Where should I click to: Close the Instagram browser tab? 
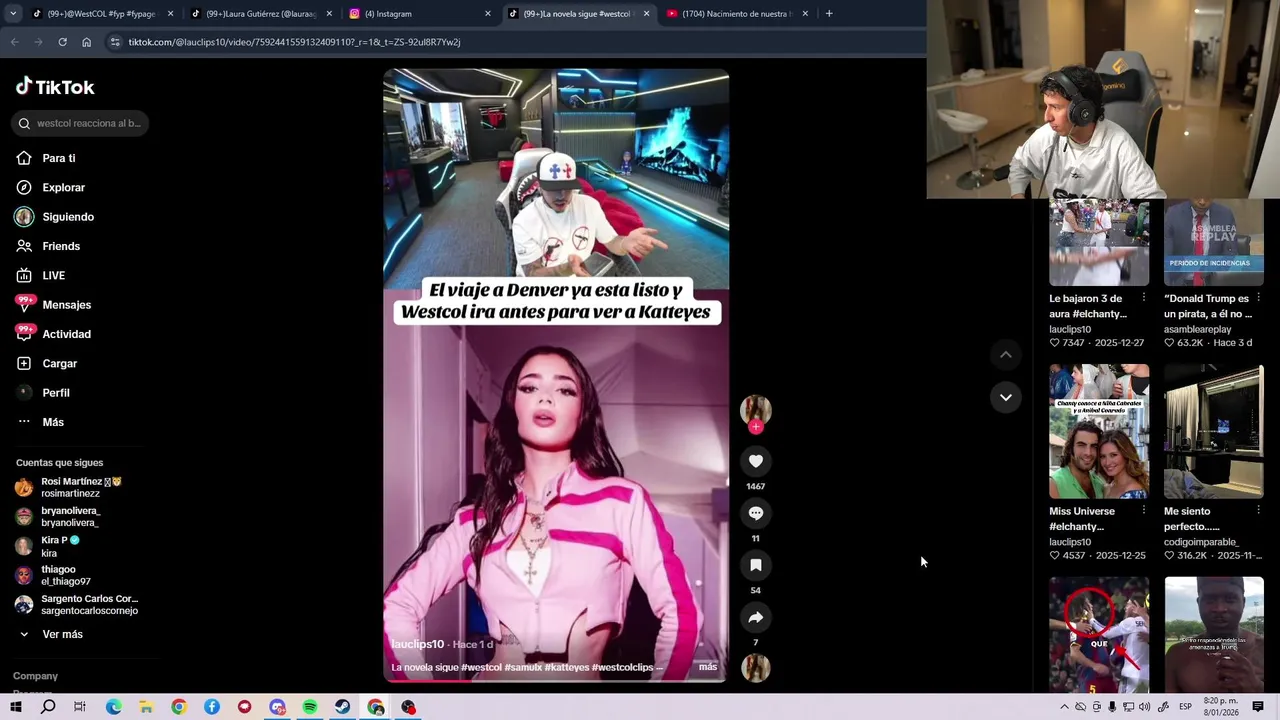[488, 14]
